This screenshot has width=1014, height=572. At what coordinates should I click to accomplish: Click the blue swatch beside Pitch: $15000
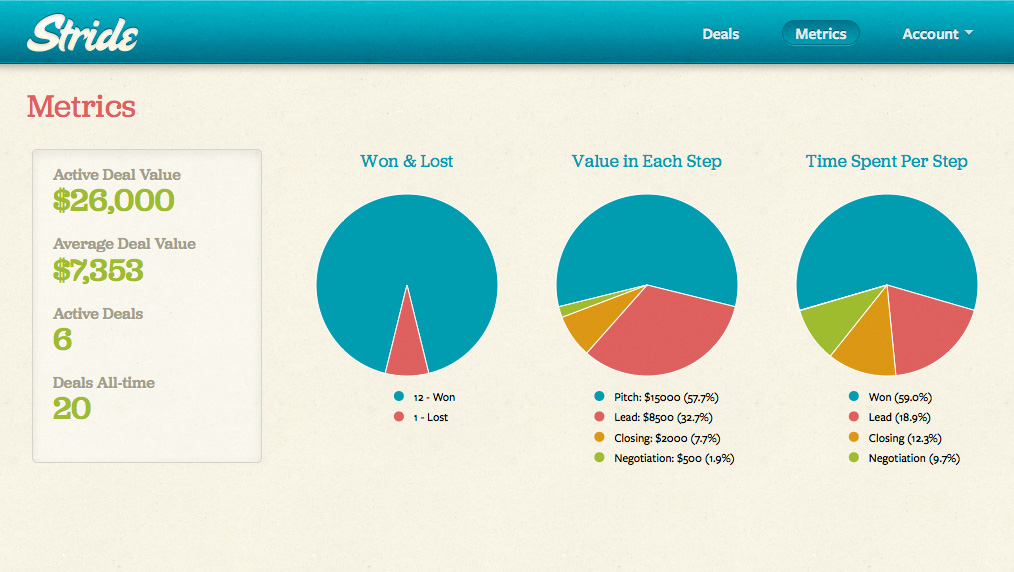(599, 396)
